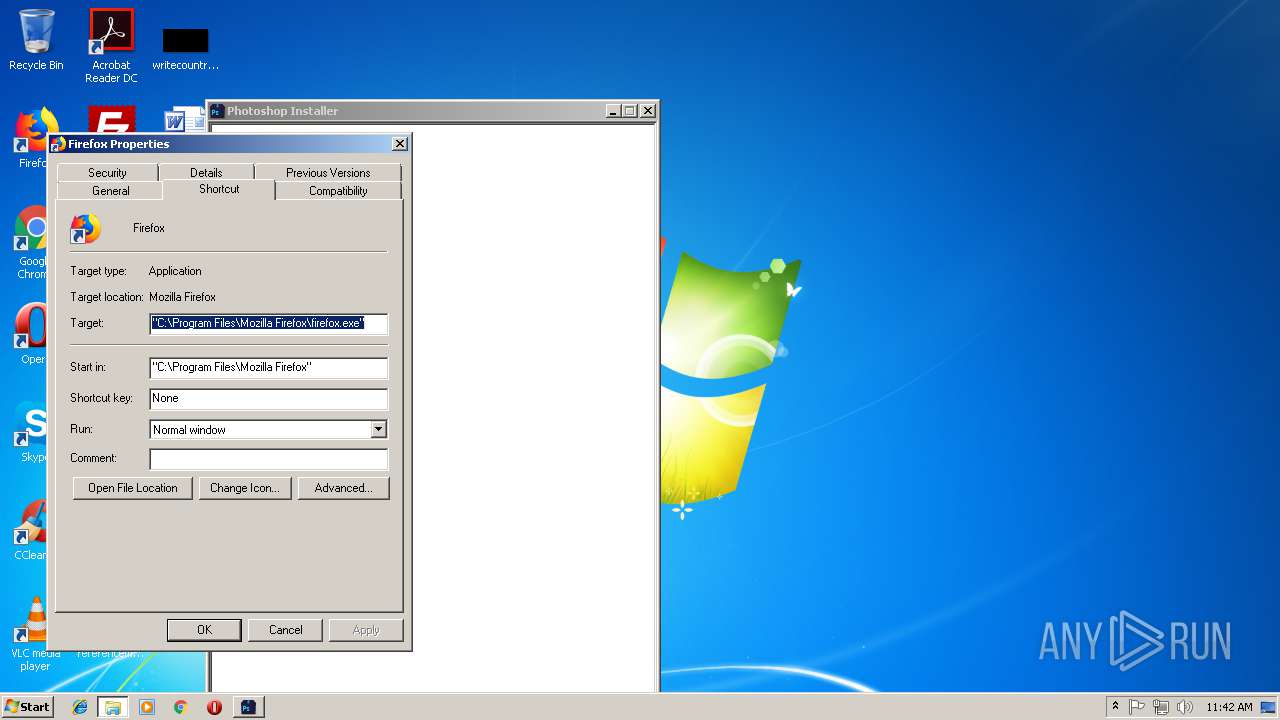Show hidden system tray icons
The width and height of the screenshot is (1280, 720).
click(1115, 707)
